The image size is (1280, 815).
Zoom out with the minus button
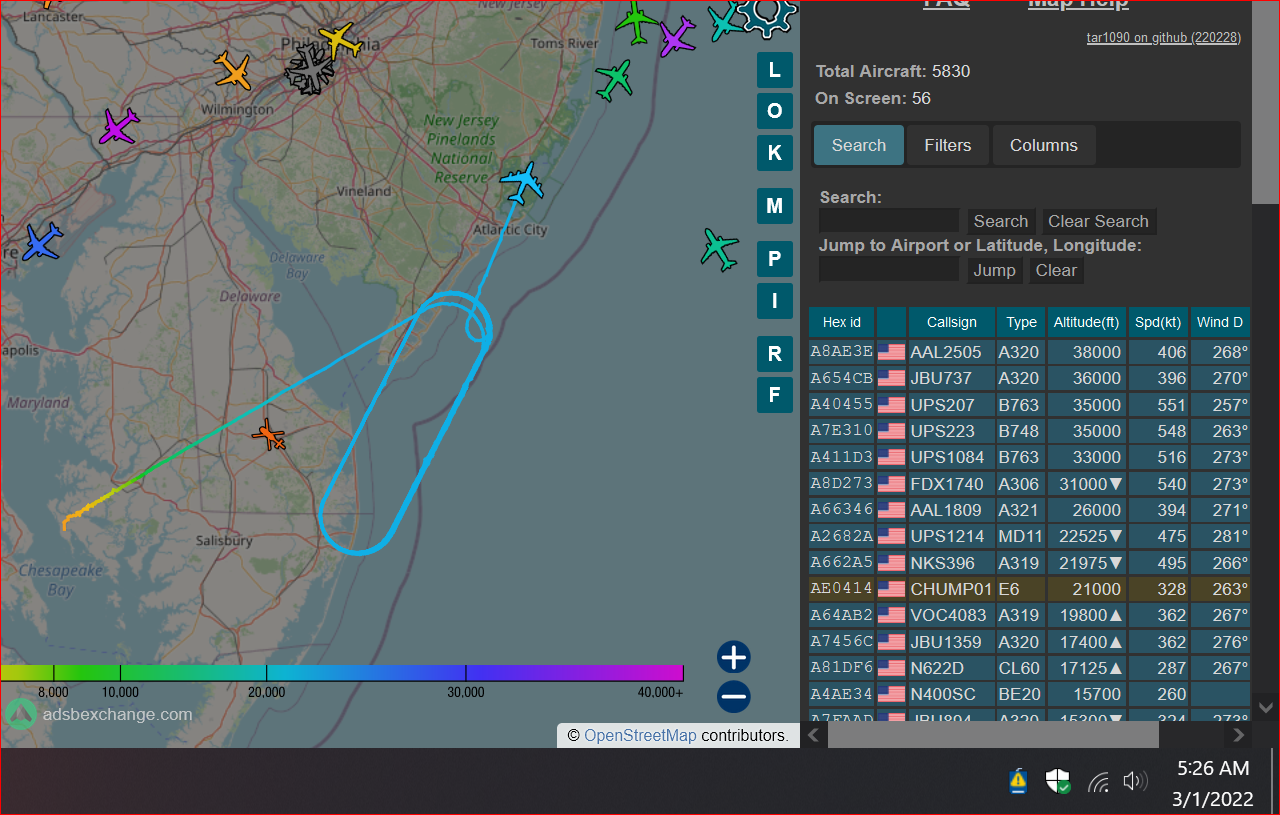coord(734,696)
